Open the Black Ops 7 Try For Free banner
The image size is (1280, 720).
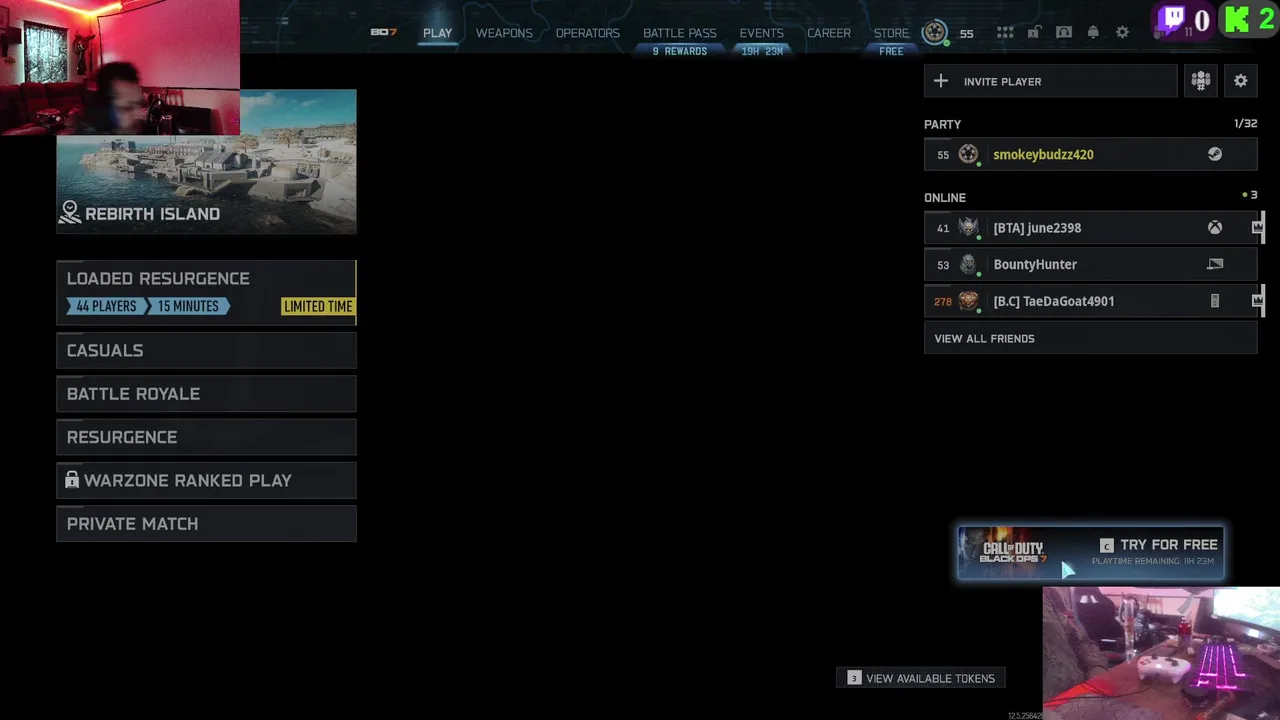point(1091,553)
